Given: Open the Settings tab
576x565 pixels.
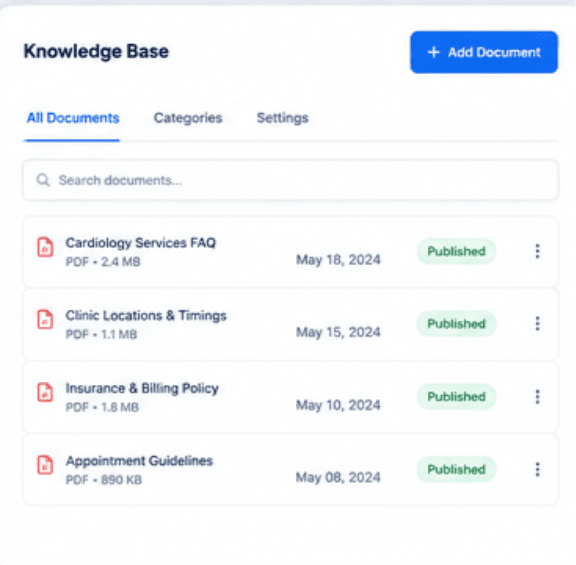Looking at the screenshot, I should click(282, 118).
